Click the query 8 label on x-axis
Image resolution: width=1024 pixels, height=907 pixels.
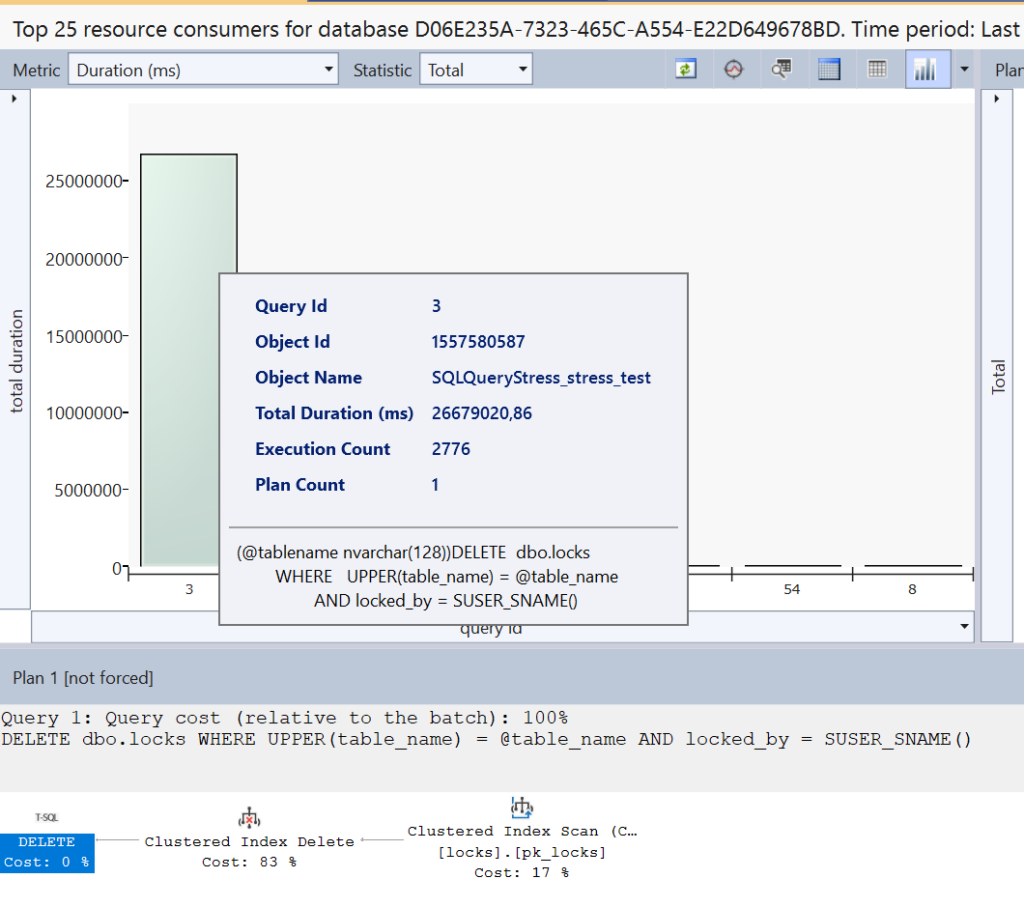point(912,590)
